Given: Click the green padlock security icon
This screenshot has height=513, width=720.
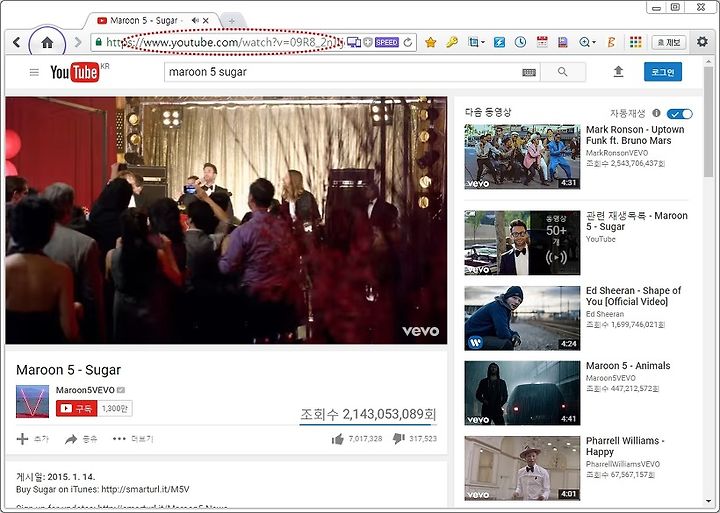Looking at the screenshot, I should 99,42.
